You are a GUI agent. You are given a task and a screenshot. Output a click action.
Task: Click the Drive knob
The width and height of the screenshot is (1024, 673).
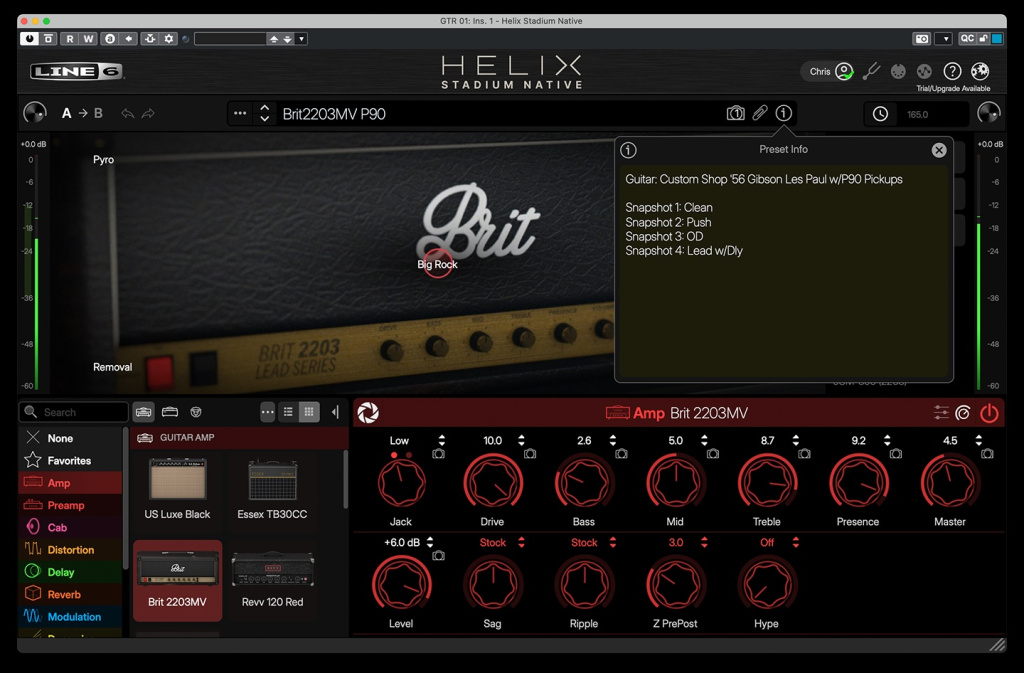click(x=493, y=484)
